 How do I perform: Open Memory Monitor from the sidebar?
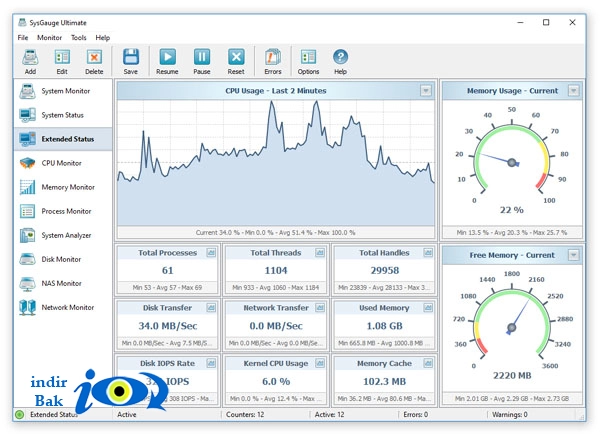click(63, 187)
